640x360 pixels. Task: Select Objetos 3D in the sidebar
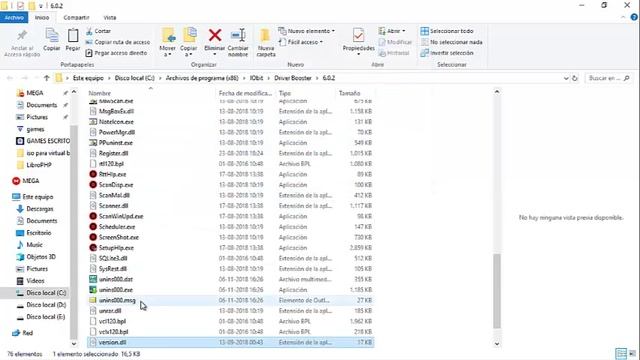[41, 257]
